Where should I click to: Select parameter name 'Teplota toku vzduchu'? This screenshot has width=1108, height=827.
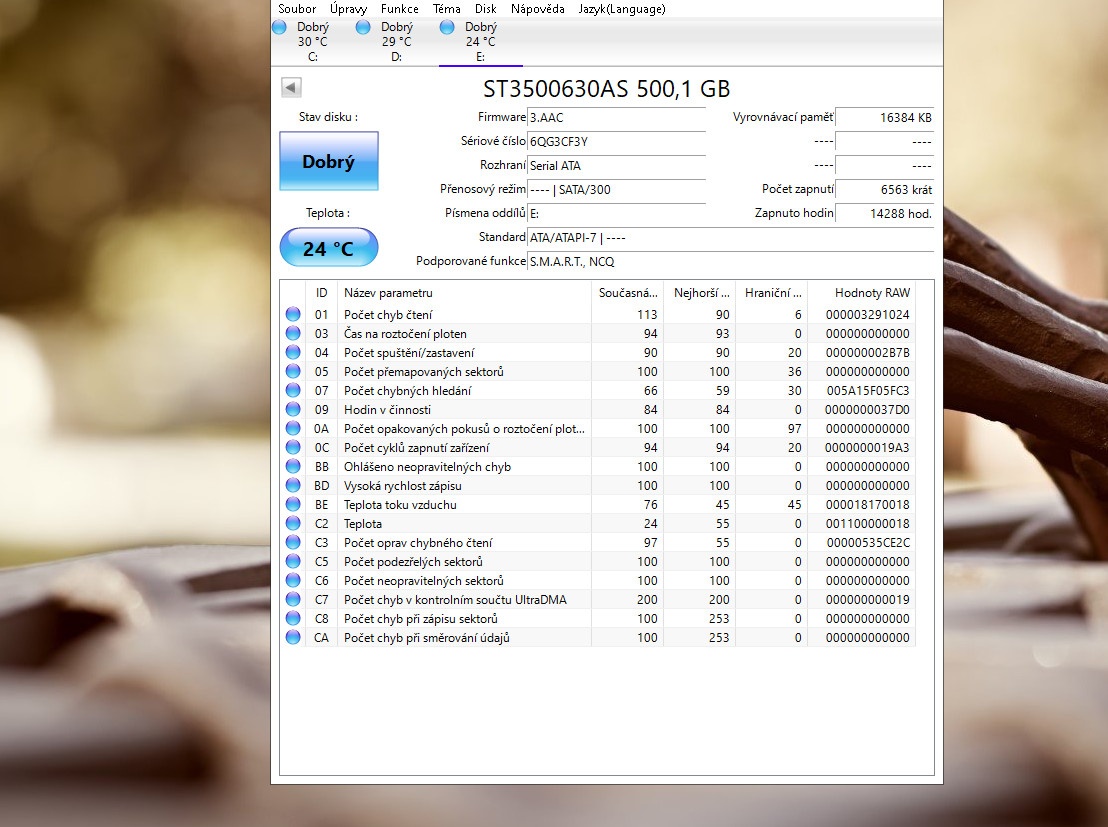click(x=400, y=505)
